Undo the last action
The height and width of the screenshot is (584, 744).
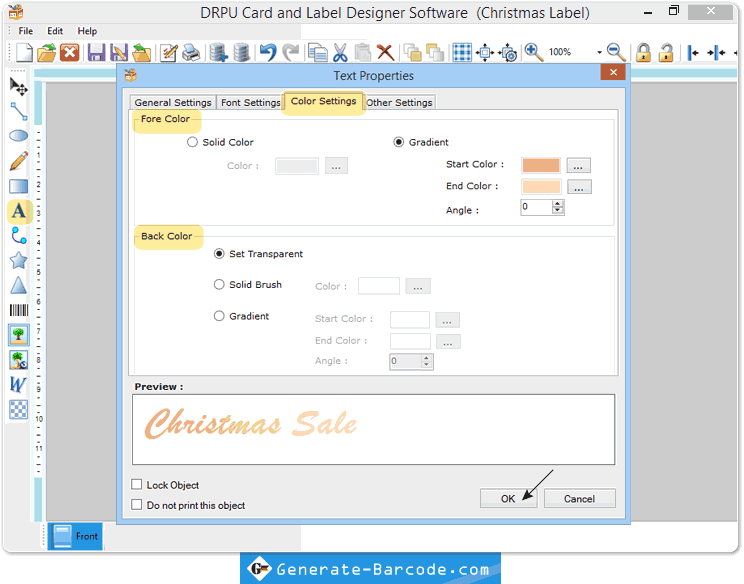[268, 52]
